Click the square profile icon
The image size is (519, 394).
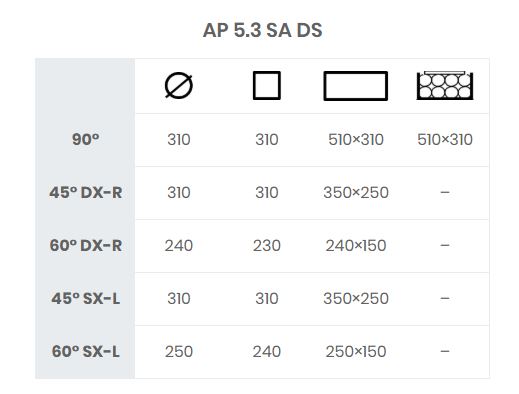(x=267, y=85)
